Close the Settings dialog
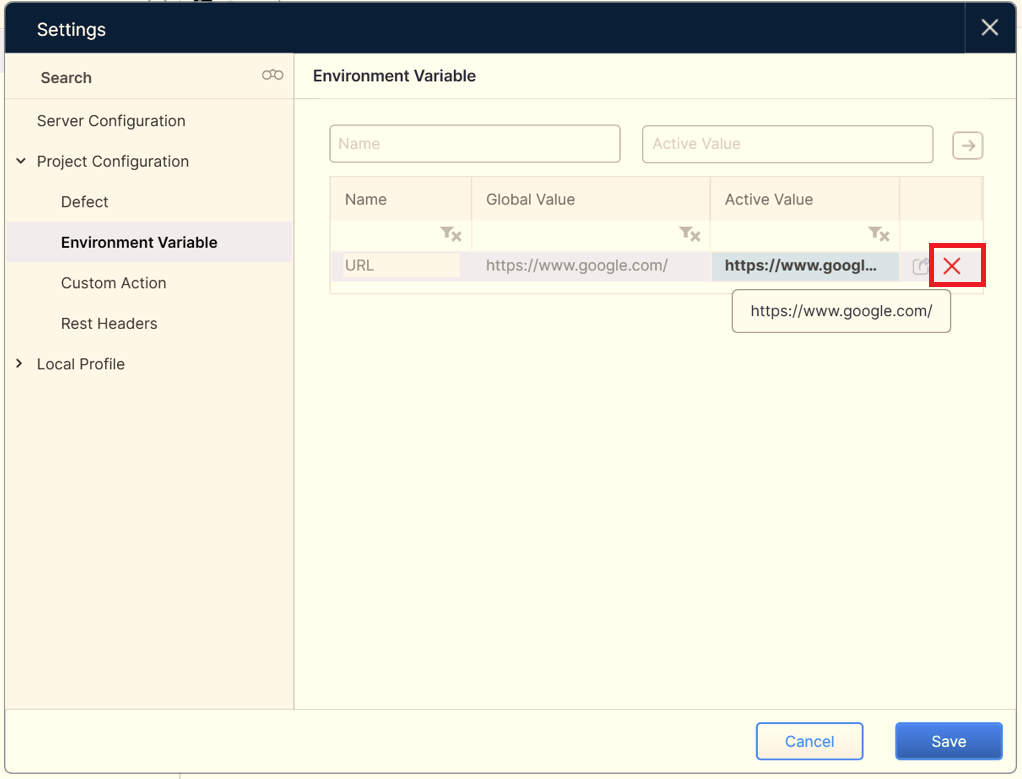This screenshot has width=1022, height=779. [989, 28]
